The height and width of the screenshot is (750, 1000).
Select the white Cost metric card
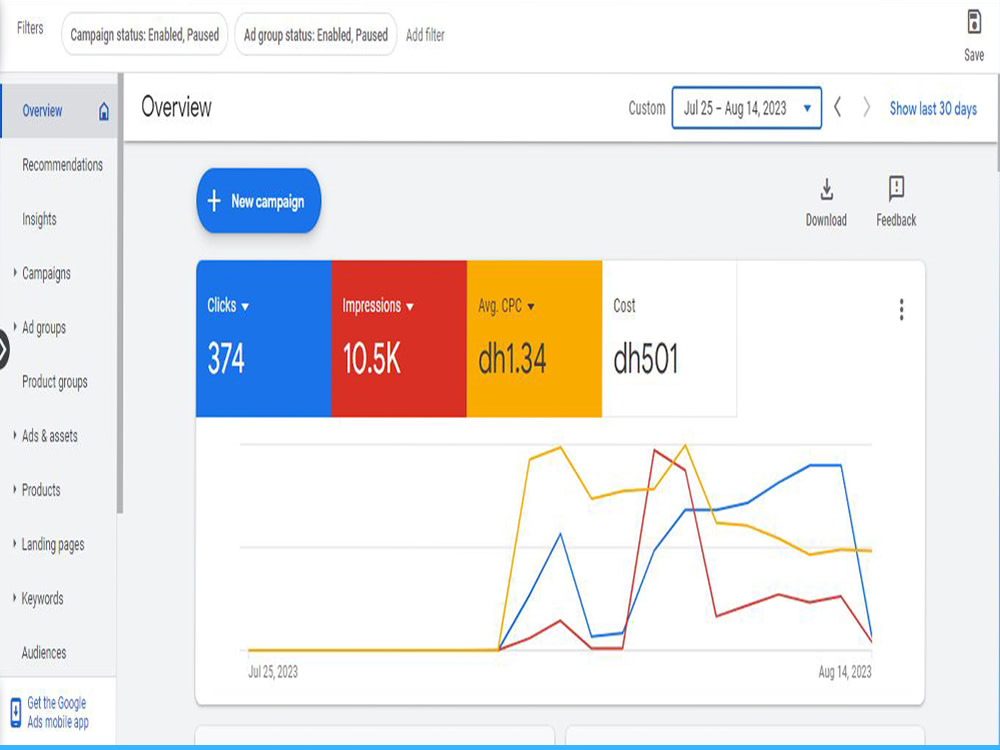click(x=669, y=339)
